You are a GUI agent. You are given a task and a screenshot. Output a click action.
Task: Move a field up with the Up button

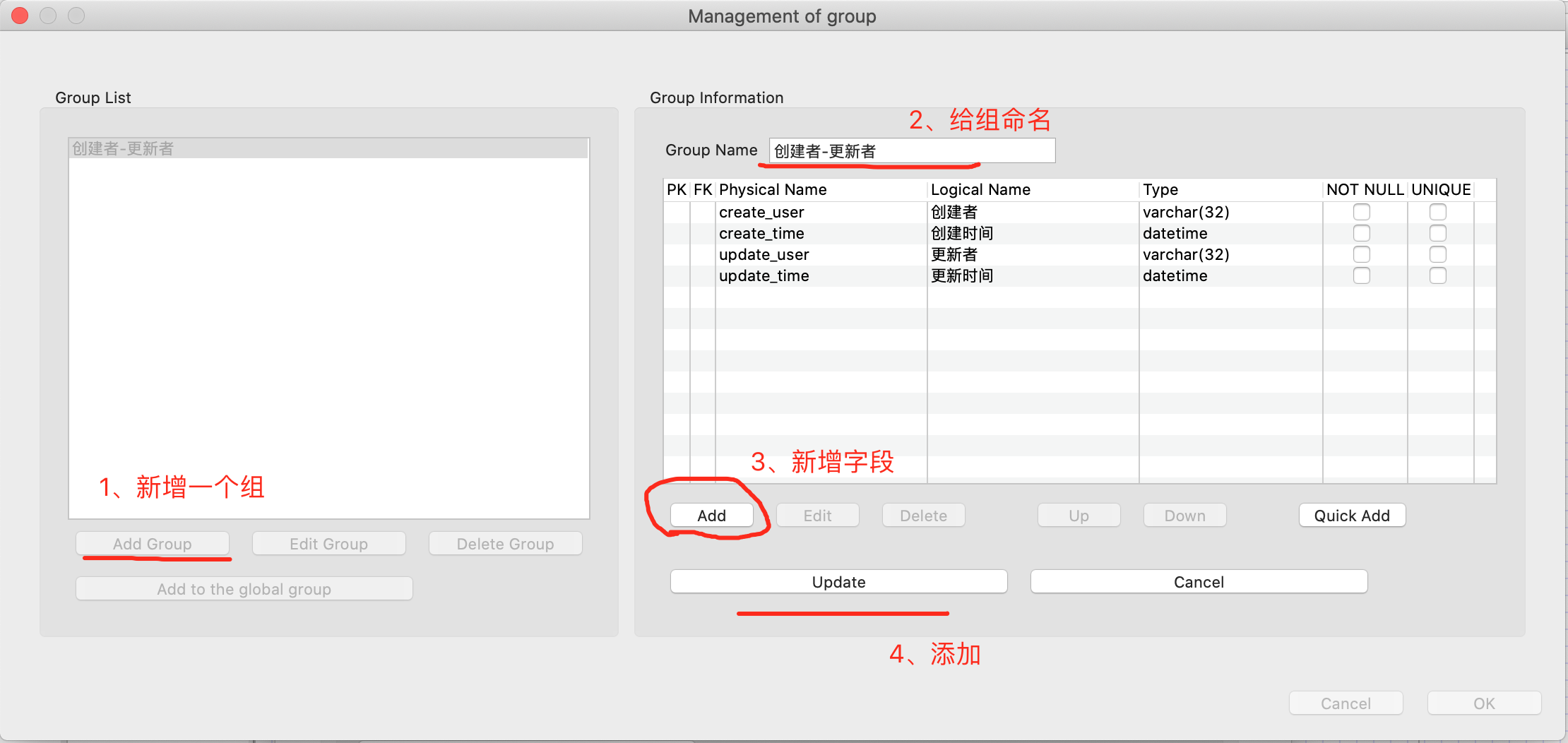pyautogui.click(x=1079, y=515)
